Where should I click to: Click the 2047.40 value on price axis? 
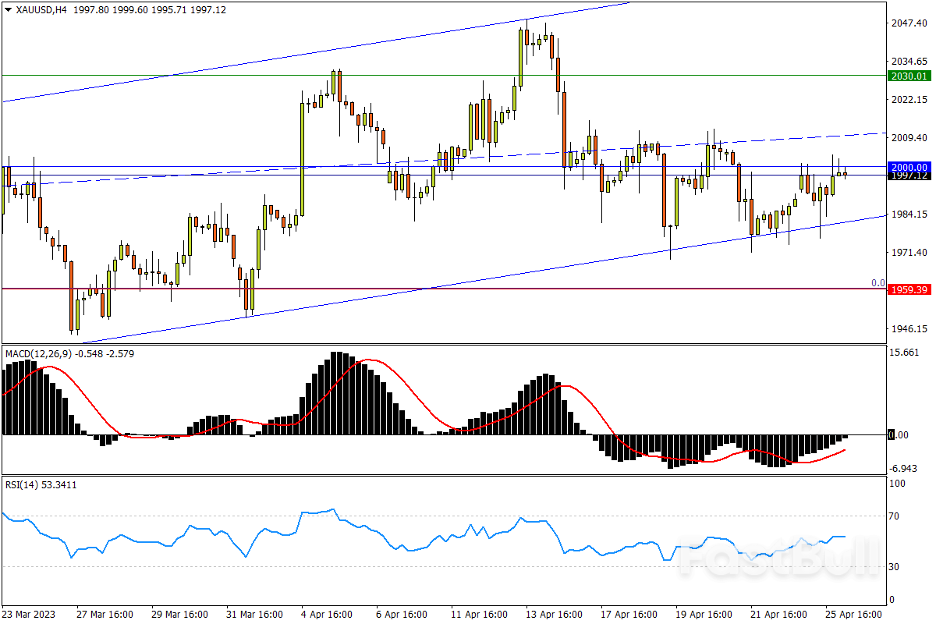click(910, 23)
